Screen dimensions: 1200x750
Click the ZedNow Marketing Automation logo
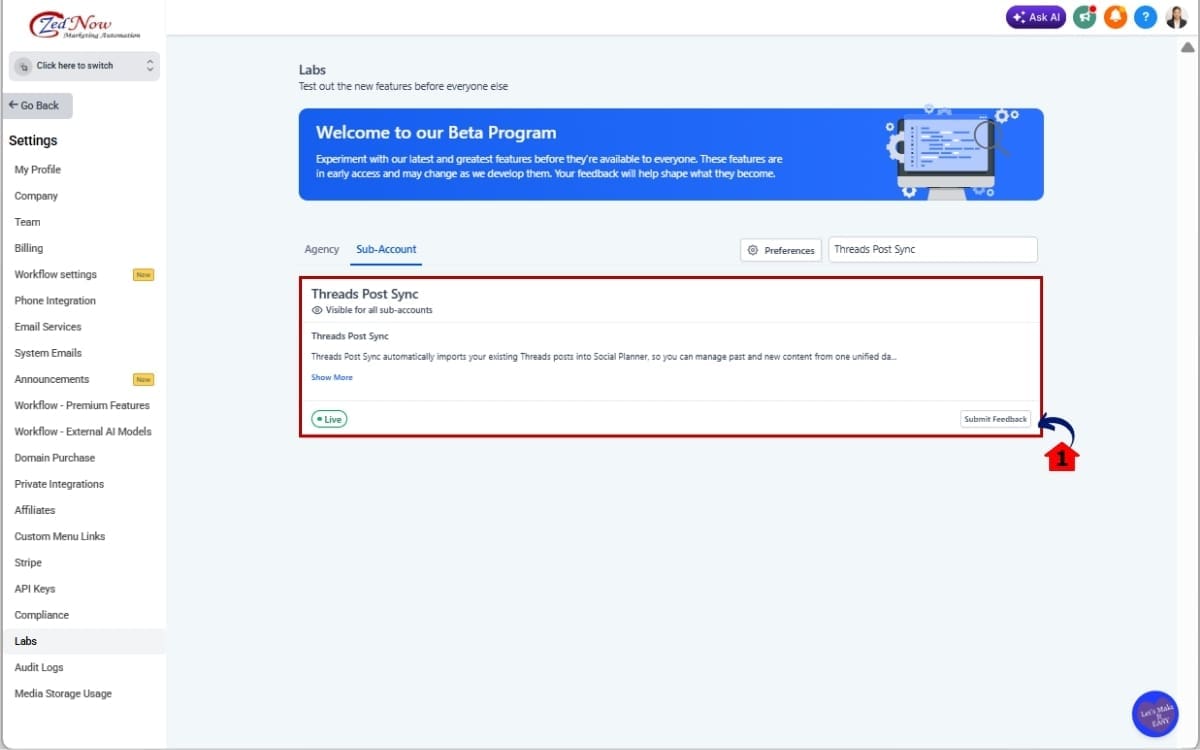pos(85,25)
